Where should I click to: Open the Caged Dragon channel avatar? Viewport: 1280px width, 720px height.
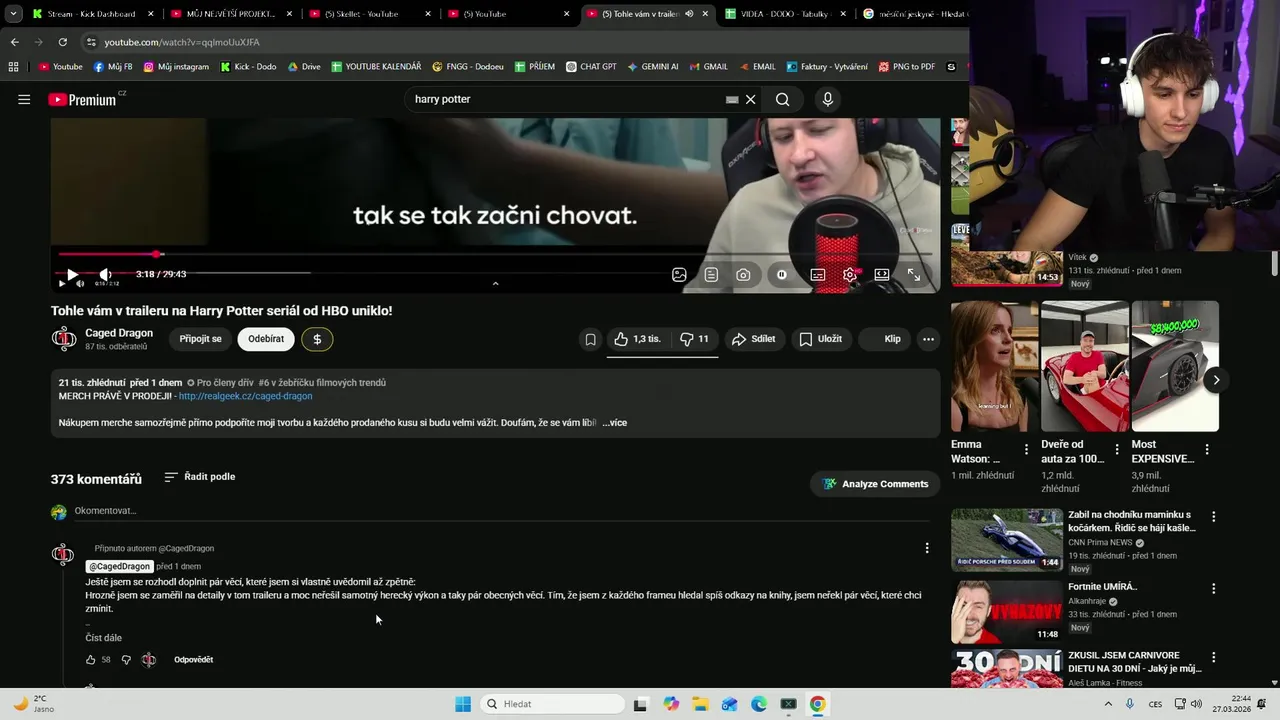64,339
